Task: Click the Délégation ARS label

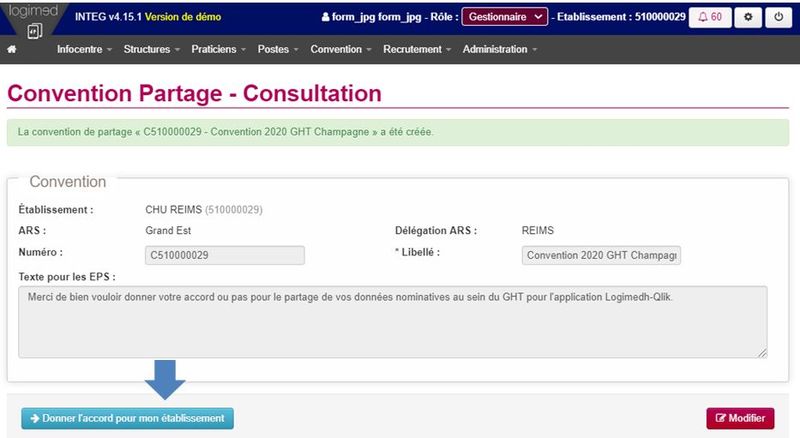Action: pyautogui.click(x=436, y=231)
